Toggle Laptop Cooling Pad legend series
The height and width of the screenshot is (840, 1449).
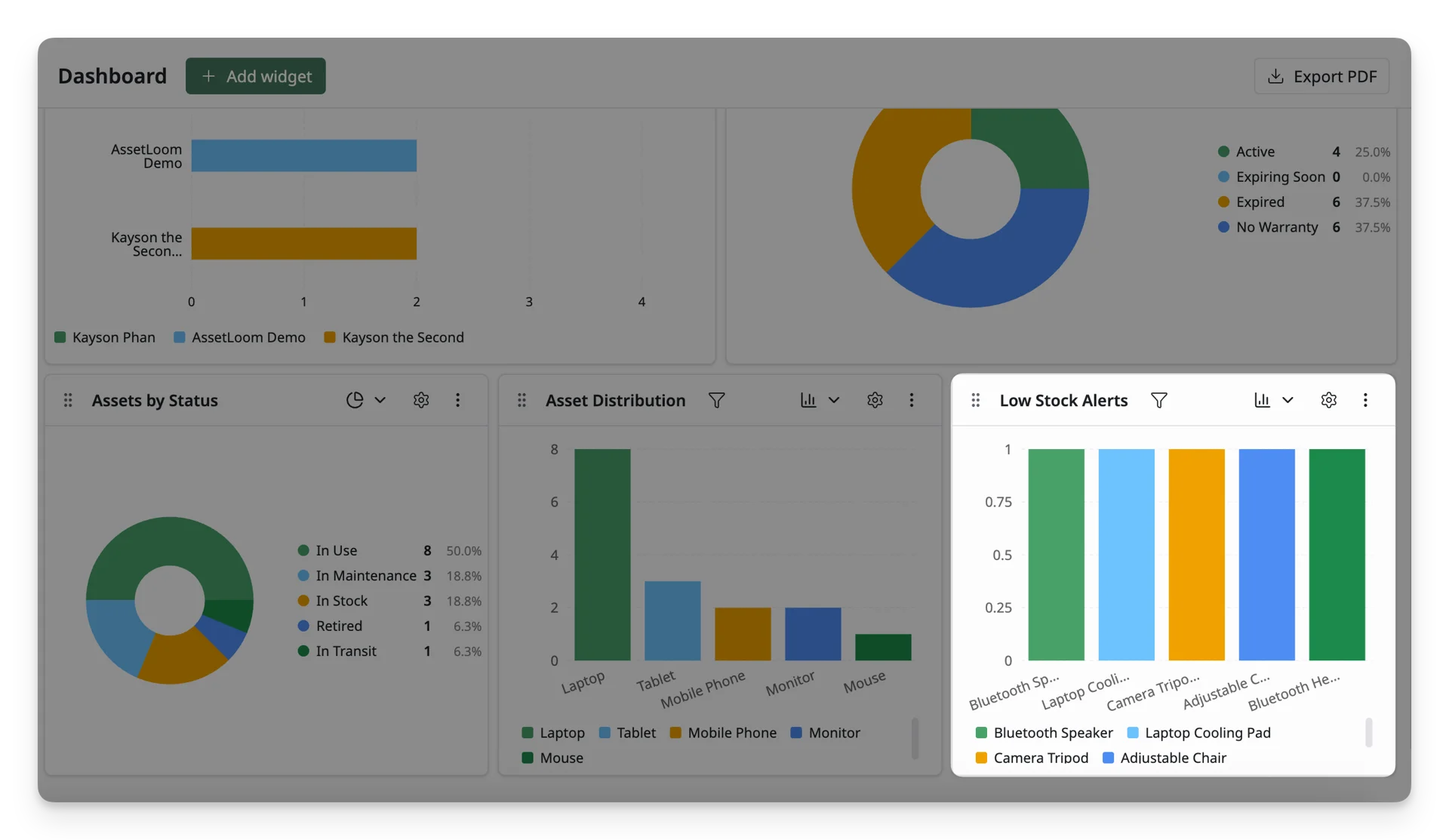[1199, 733]
